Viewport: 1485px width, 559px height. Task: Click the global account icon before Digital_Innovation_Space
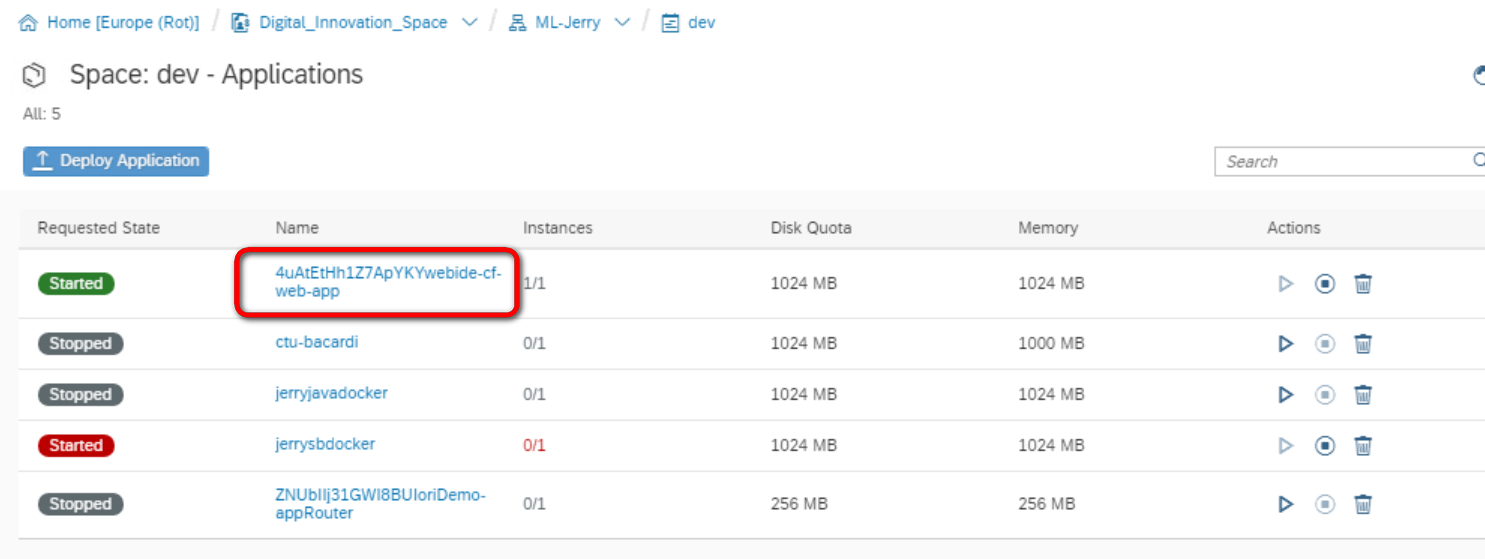tap(240, 22)
